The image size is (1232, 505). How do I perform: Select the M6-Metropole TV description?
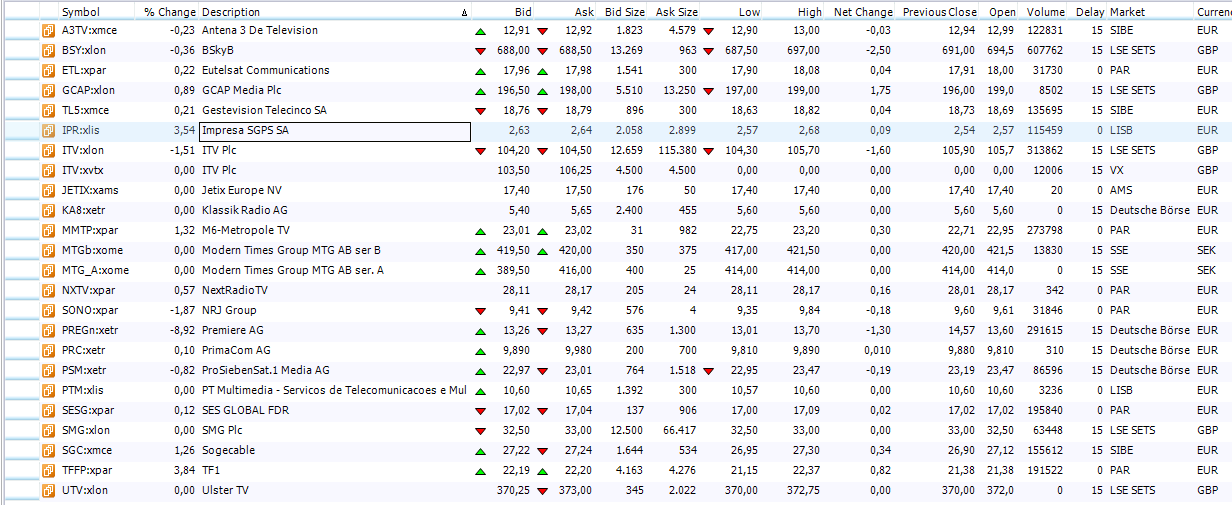(x=246, y=230)
